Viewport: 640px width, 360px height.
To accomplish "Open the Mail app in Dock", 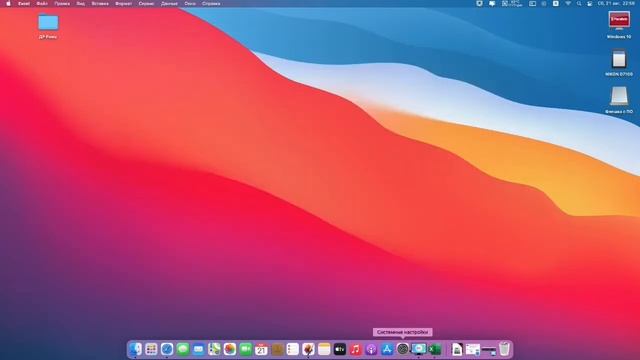I will pos(198,349).
